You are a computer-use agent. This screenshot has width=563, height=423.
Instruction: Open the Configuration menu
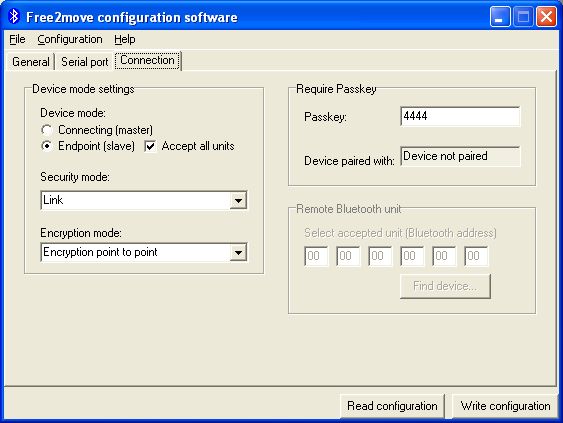coord(70,39)
